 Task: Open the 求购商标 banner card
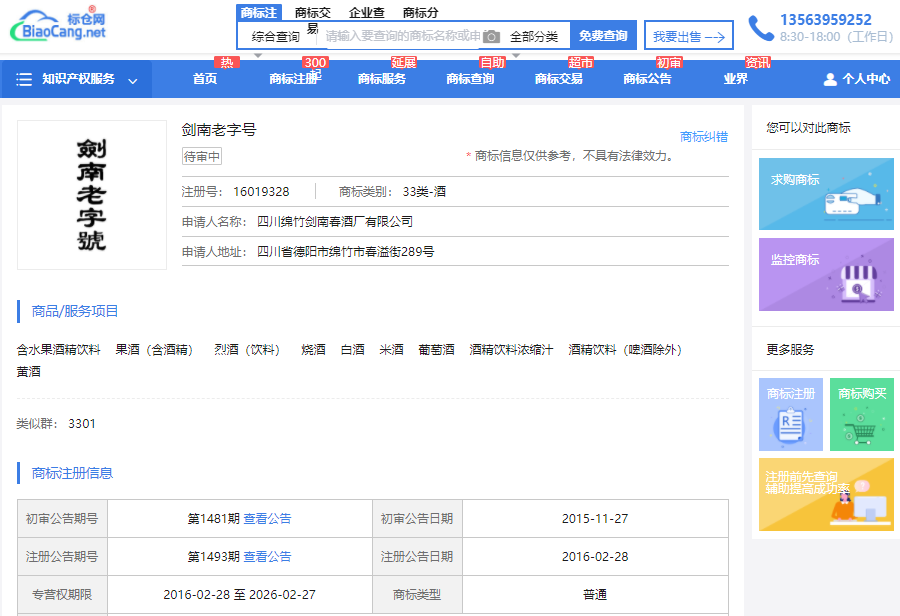click(x=826, y=194)
